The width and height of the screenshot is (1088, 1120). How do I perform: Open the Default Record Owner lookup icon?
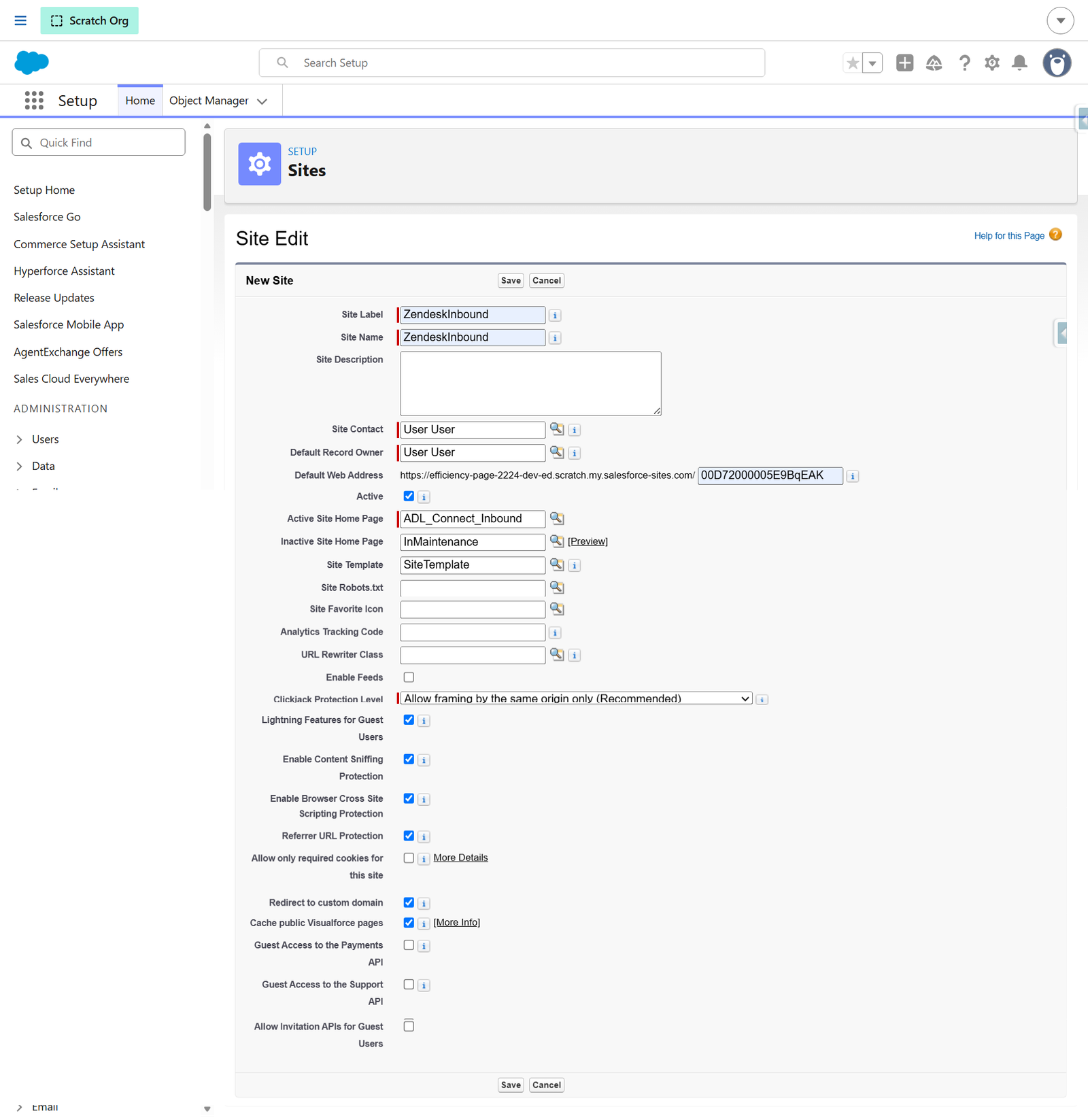pyautogui.click(x=557, y=452)
